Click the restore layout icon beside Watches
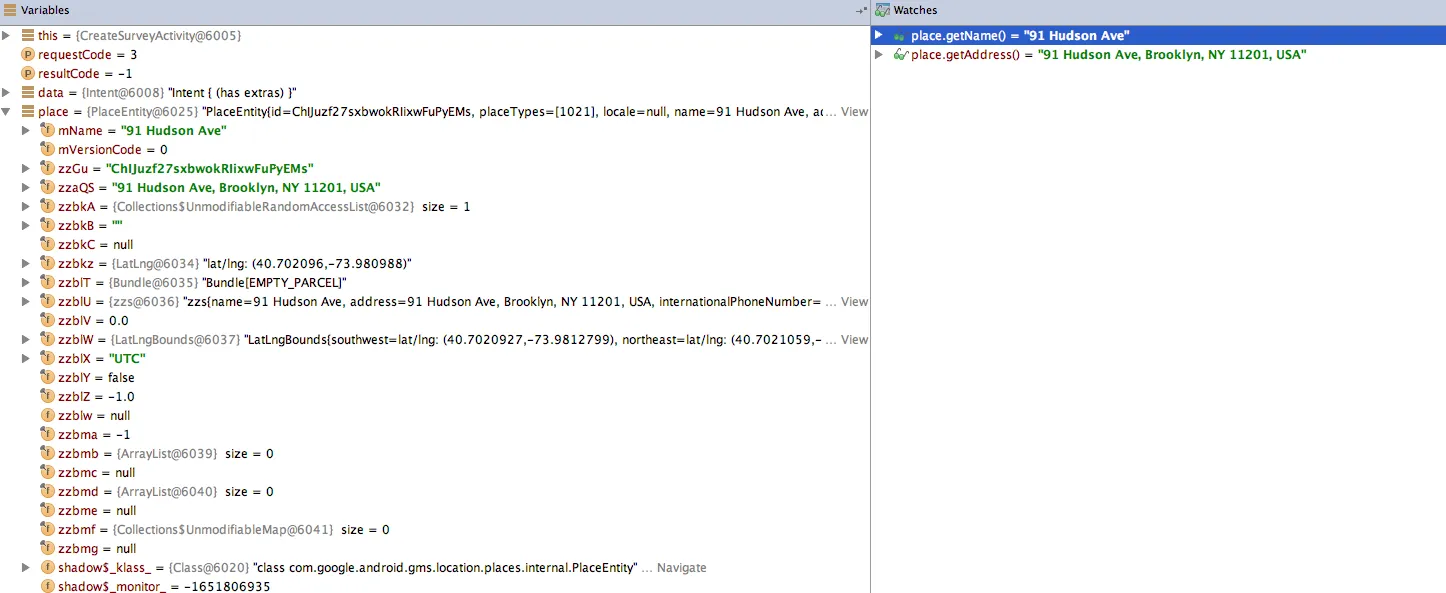This screenshot has width=1446, height=593. [860, 10]
